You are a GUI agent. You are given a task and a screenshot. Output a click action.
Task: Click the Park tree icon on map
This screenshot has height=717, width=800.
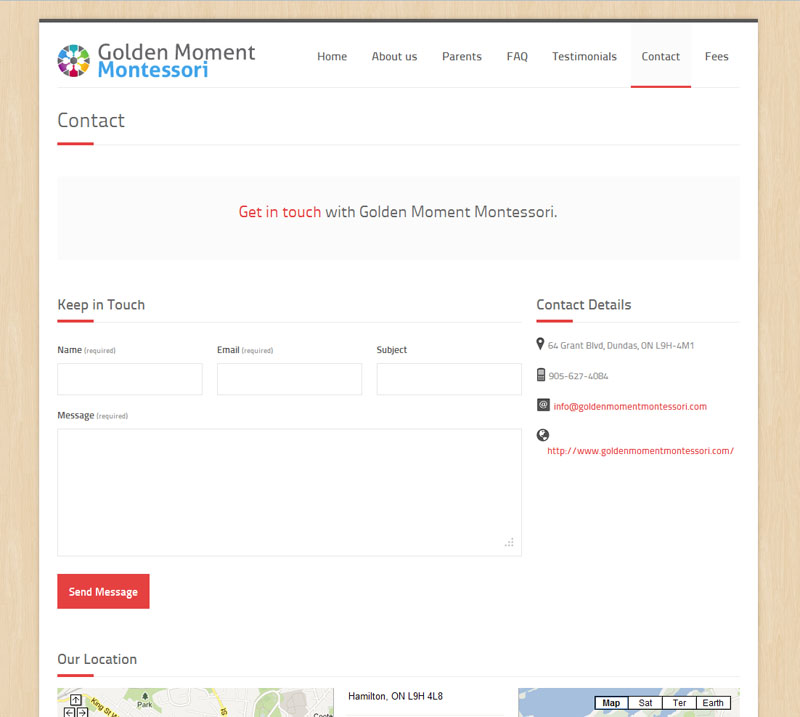(x=145, y=696)
